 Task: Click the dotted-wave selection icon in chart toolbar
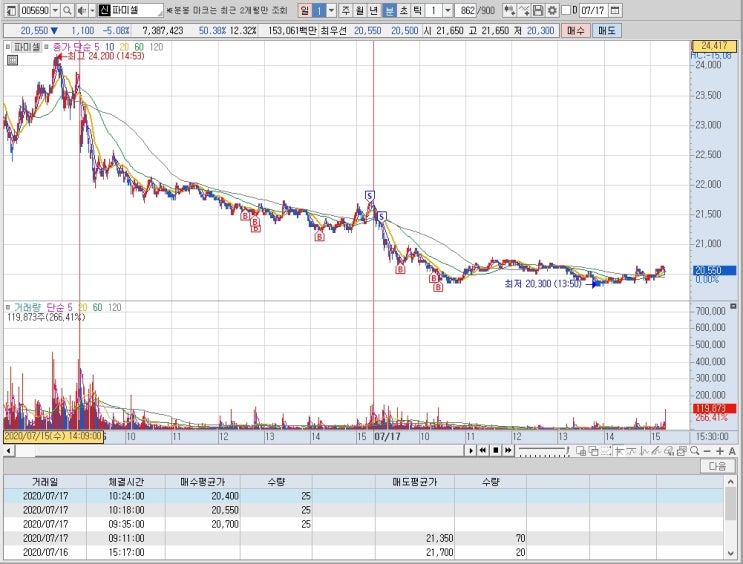[606, 451]
